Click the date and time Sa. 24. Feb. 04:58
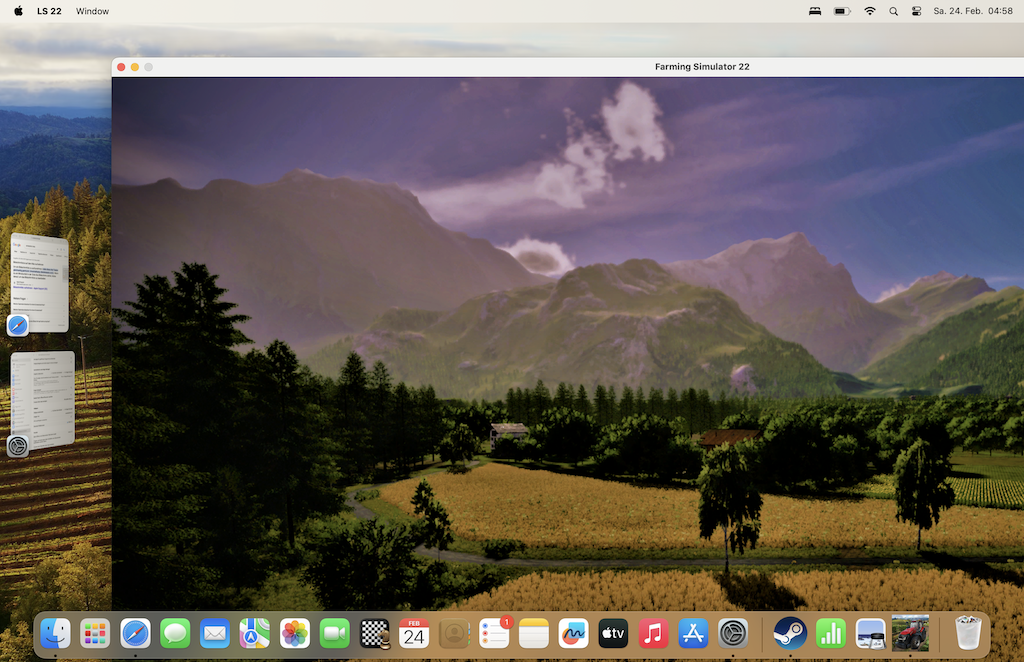Viewport: 1024px width, 662px height. click(x=973, y=11)
